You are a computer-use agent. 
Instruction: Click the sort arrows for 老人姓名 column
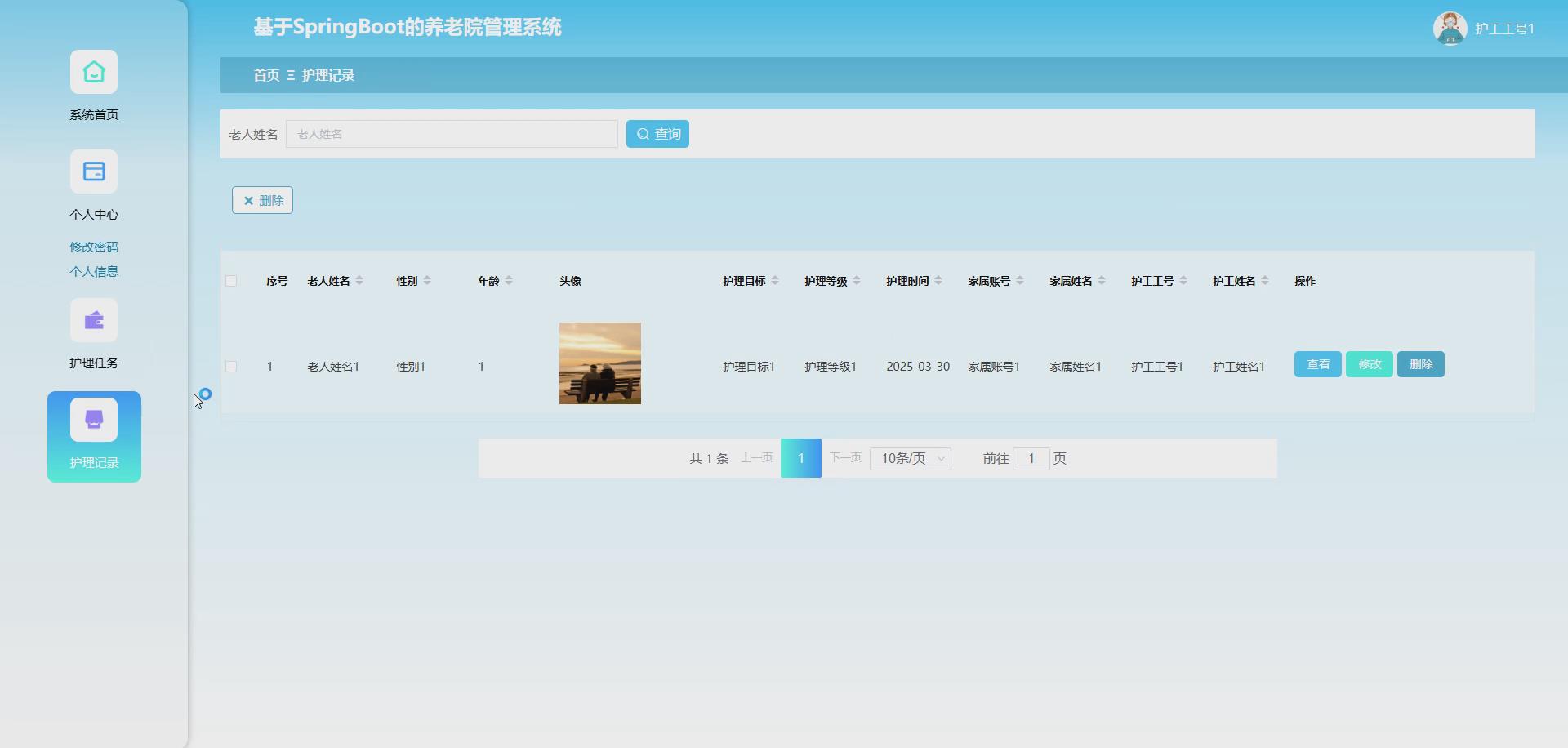click(x=359, y=281)
